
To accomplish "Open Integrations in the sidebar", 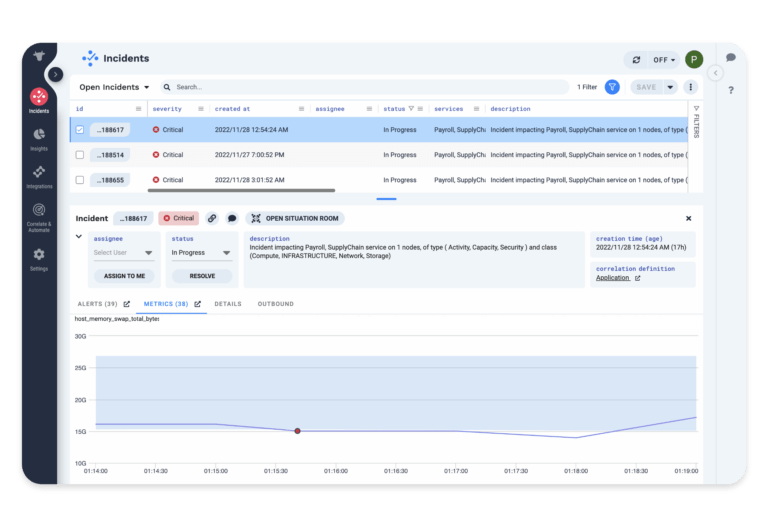I will (38, 173).
